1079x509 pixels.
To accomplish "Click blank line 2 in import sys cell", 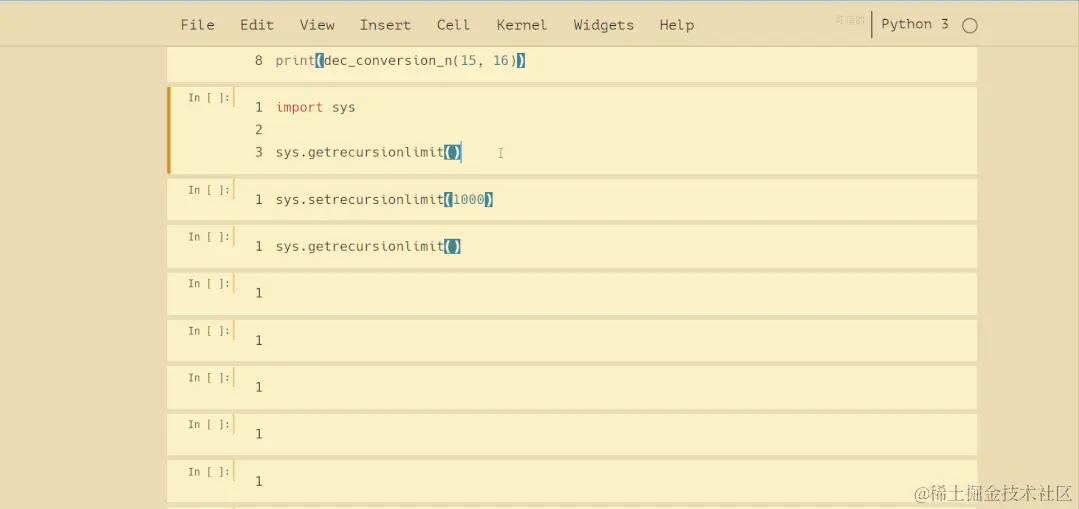I will pyautogui.click(x=606, y=129).
